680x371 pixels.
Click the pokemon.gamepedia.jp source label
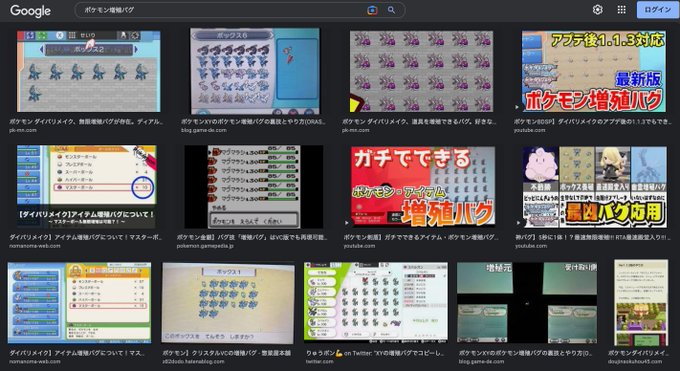[x=205, y=246]
